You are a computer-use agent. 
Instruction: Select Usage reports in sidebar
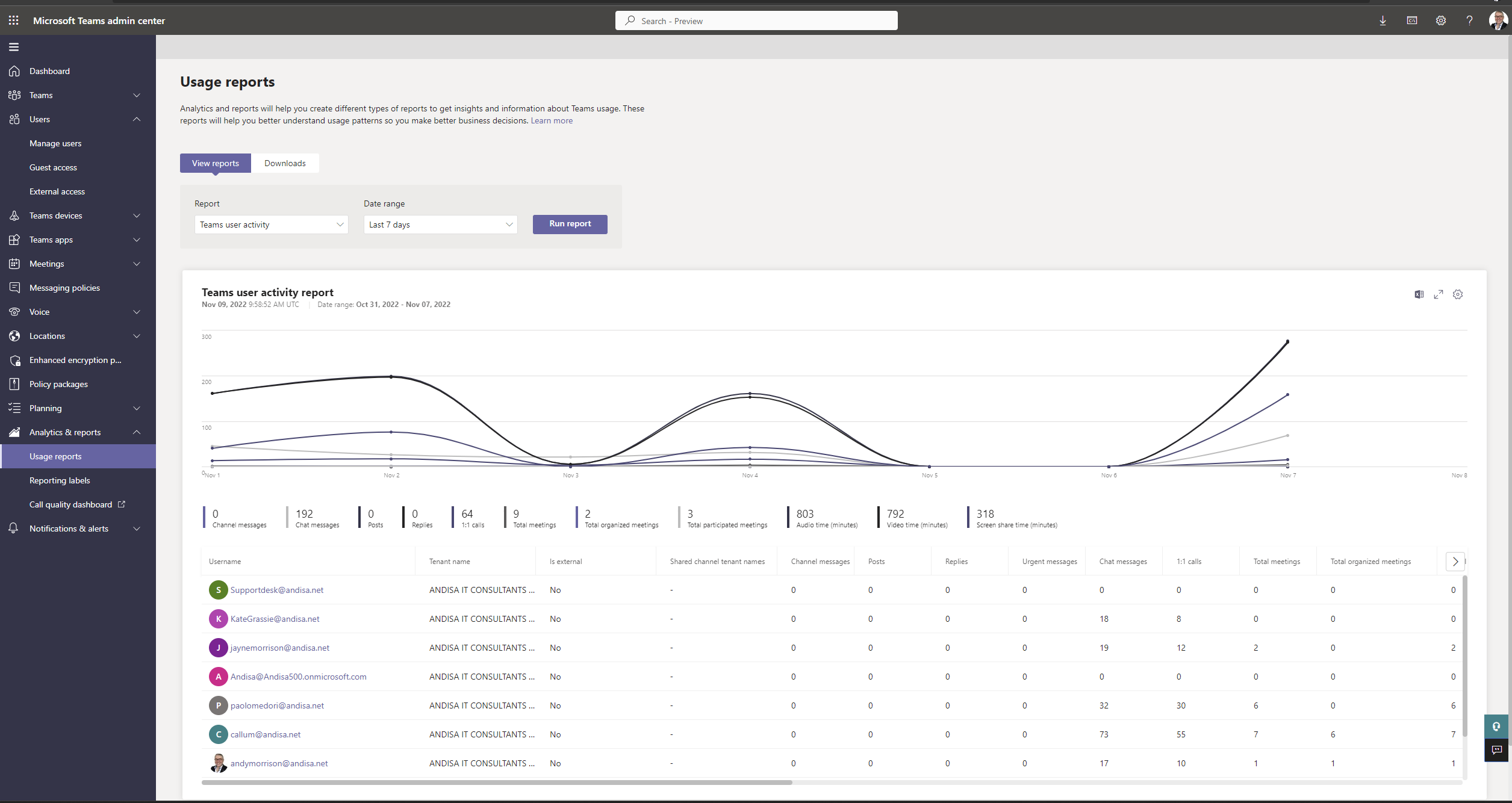pos(78,456)
